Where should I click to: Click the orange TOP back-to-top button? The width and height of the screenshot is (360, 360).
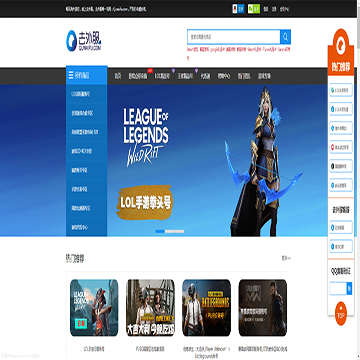341,314
